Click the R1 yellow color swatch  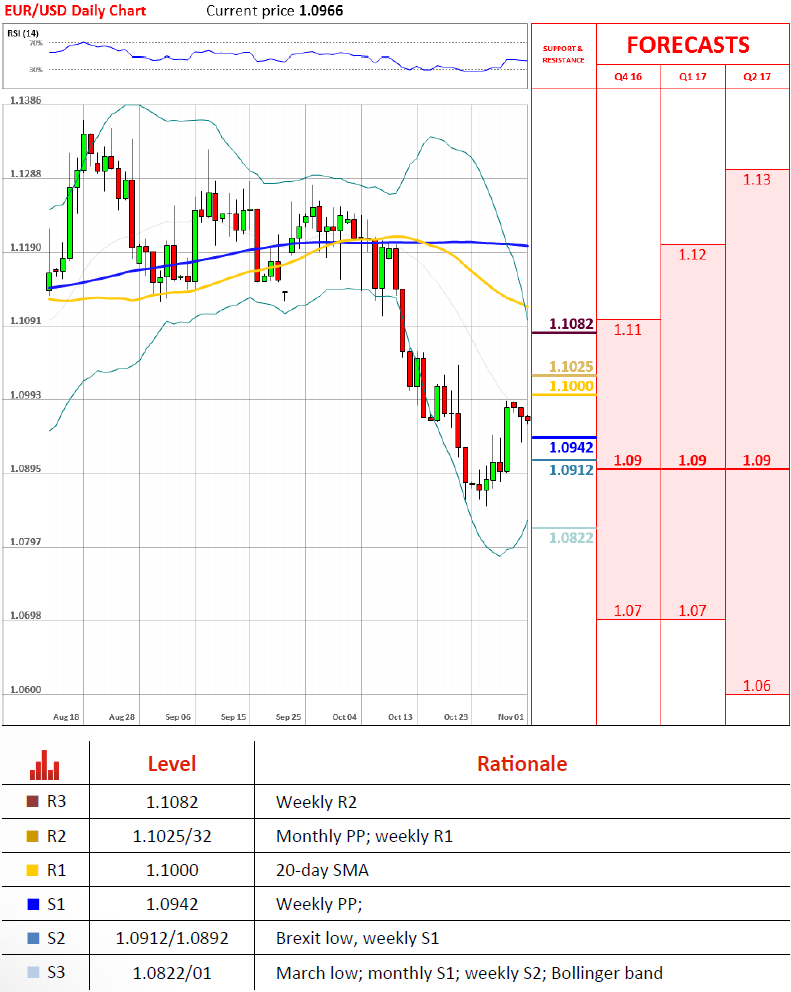pyautogui.click(x=33, y=870)
